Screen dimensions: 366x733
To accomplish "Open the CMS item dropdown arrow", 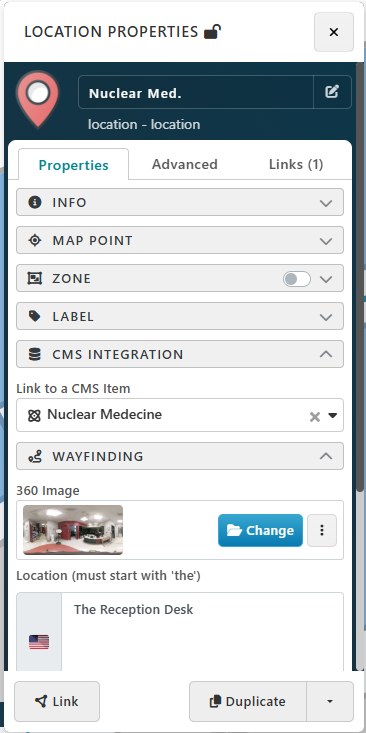I will tap(333, 415).
